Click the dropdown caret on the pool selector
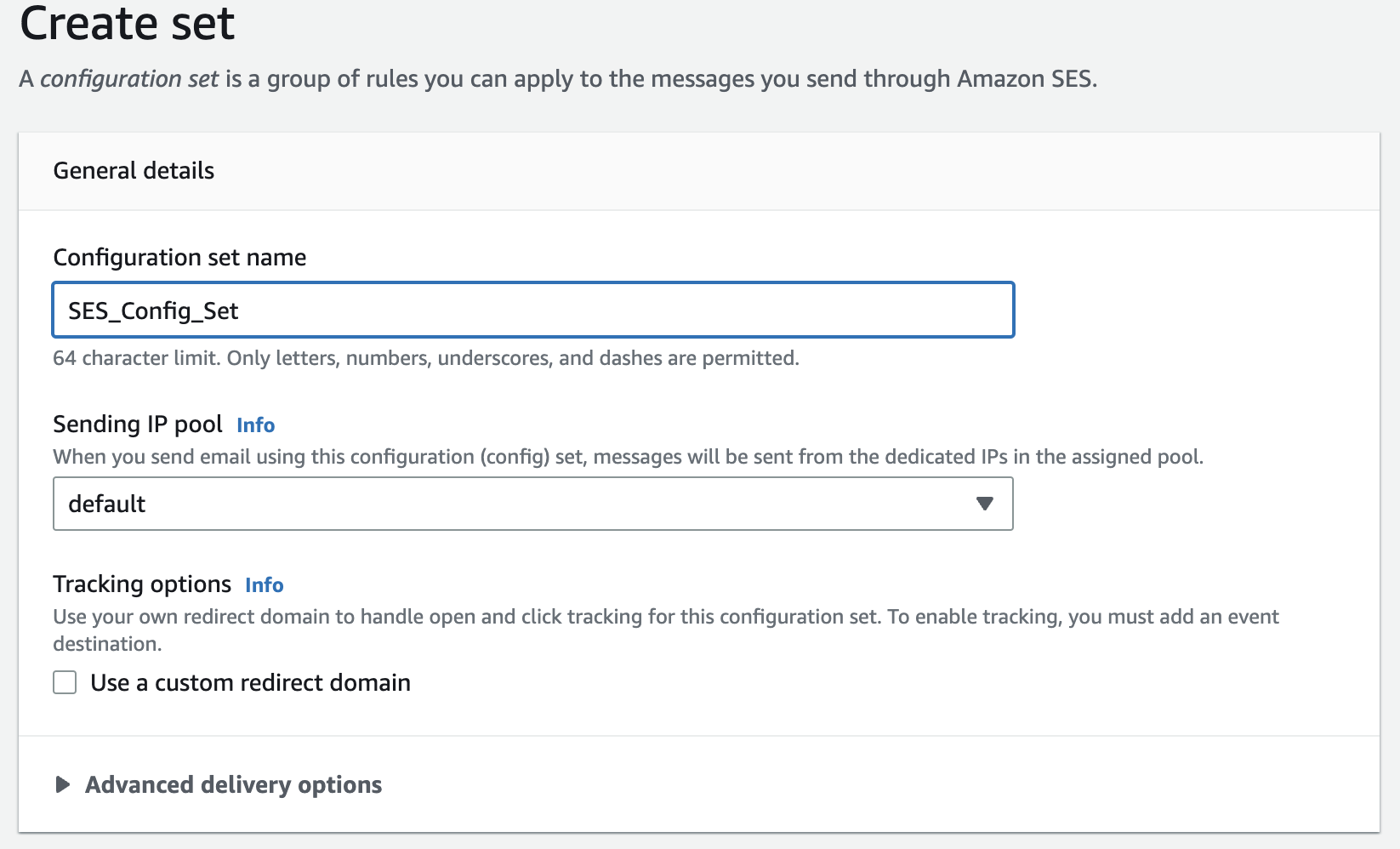Image resolution: width=1400 pixels, height=849 pixels. [985, 504]
